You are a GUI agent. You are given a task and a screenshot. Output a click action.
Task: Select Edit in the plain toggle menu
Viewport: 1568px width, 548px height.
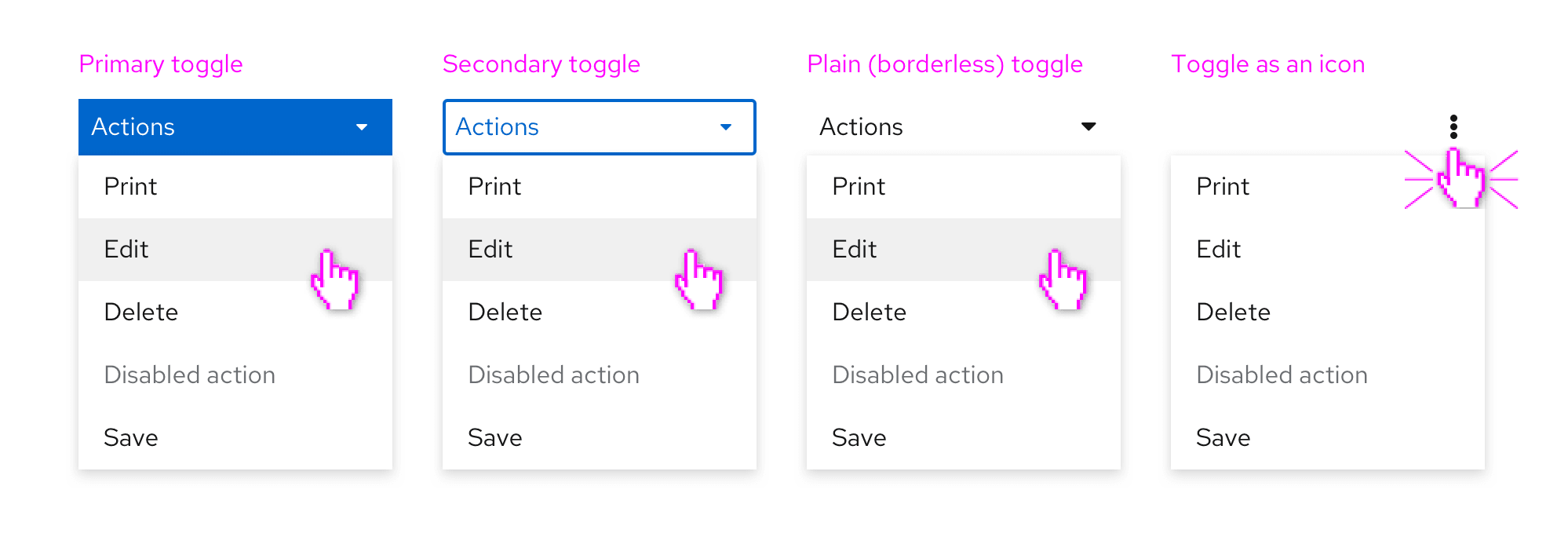[x=964, y=250]
